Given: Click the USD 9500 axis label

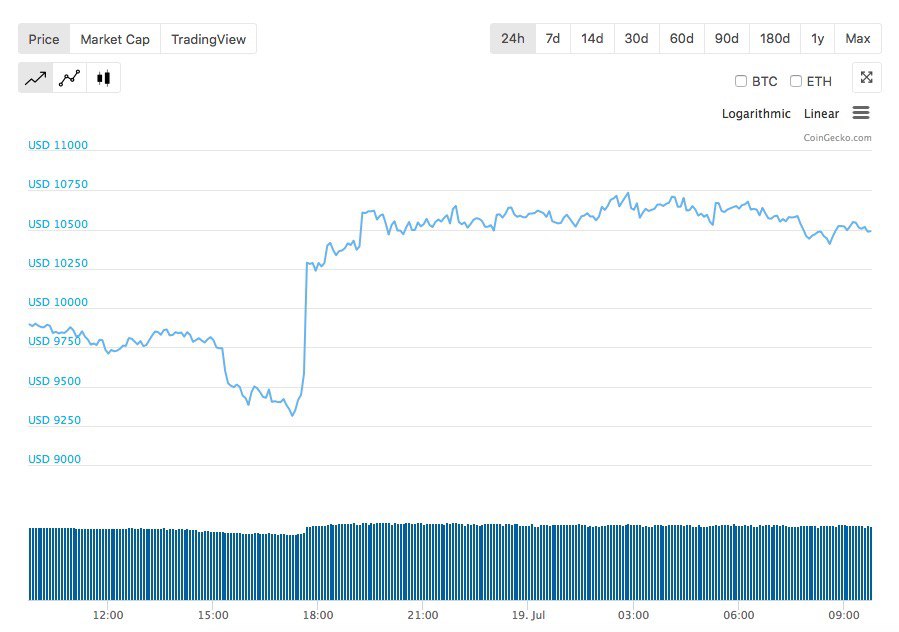Looking at the screenshot, I should (x=54, y=381).
